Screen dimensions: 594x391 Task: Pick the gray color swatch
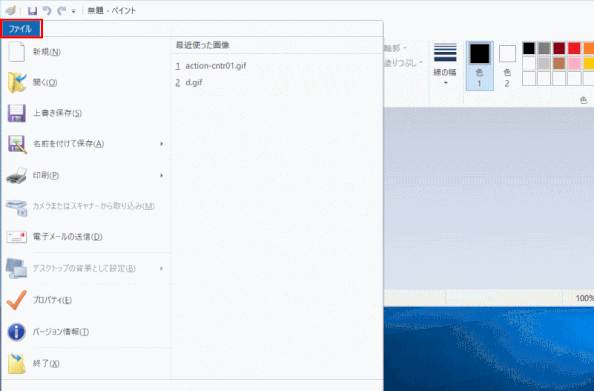(544, 48)
